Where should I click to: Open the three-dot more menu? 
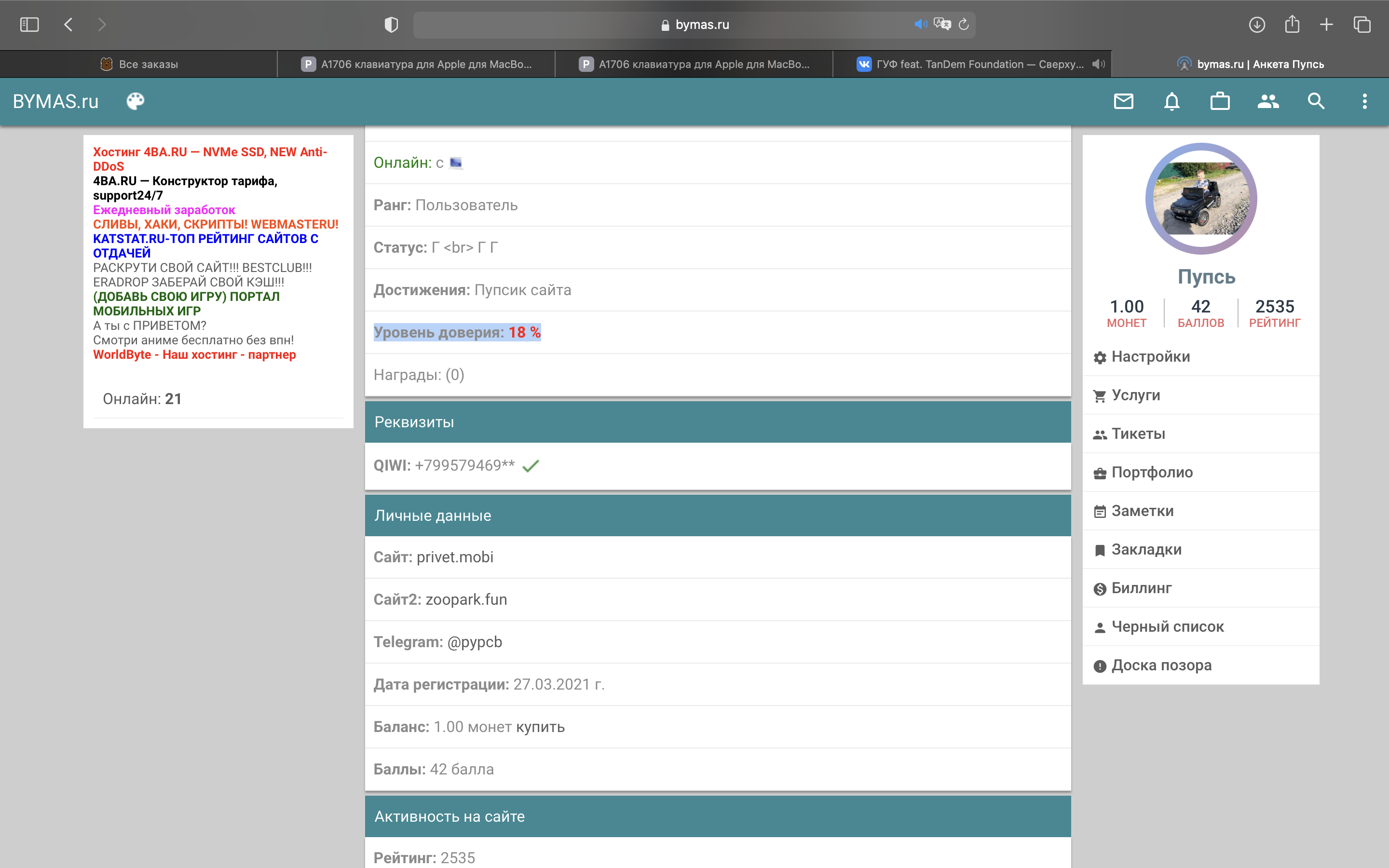tap(1364, 102)
